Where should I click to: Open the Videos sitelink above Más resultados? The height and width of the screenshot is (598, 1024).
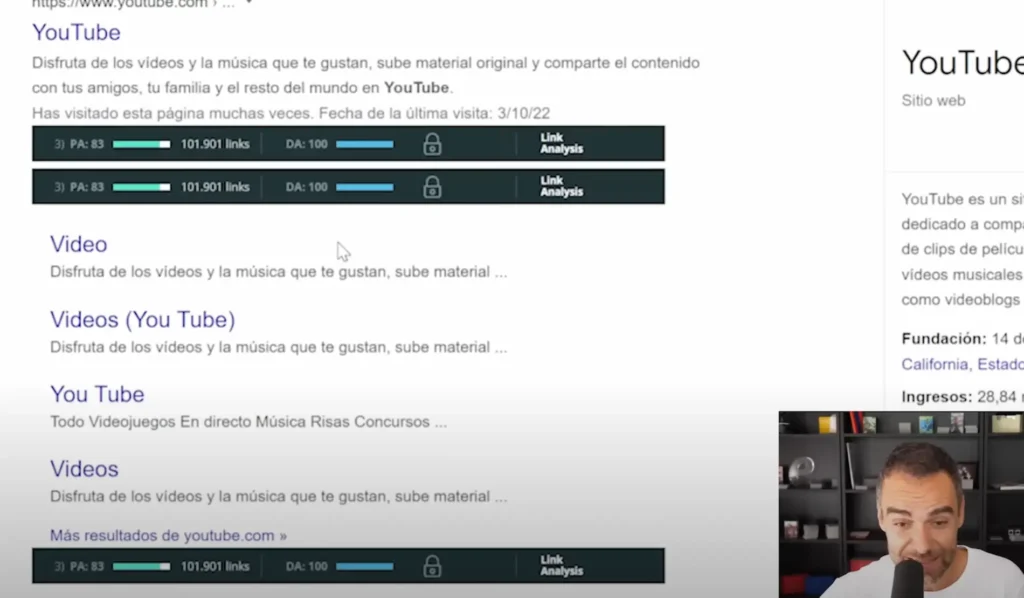click(x=84, y=469)
